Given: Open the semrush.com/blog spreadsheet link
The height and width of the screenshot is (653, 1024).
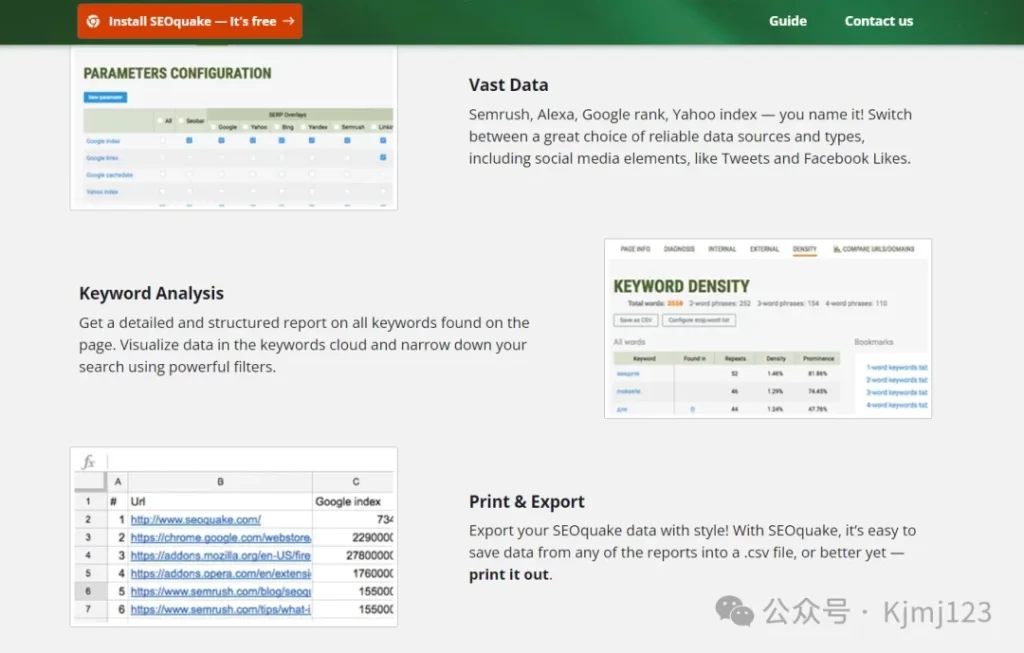Looking at the screenshot, I should (x=221, y=592).
